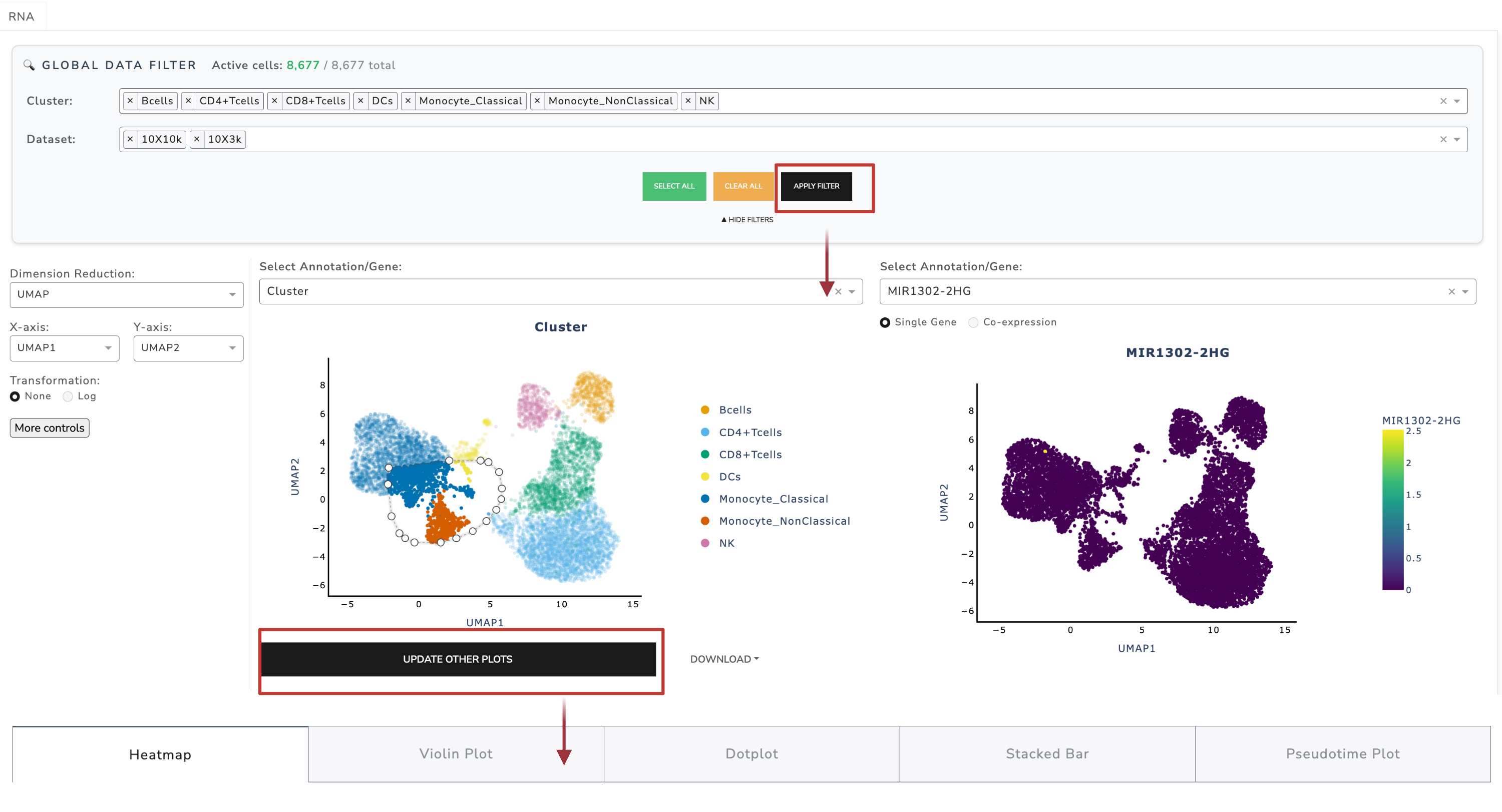This screenshot has height=812, width=1502.
Task: Toggle Monocyte_NonClassical legend color entry
Action: pyautogui.click(x=705, y=521)
